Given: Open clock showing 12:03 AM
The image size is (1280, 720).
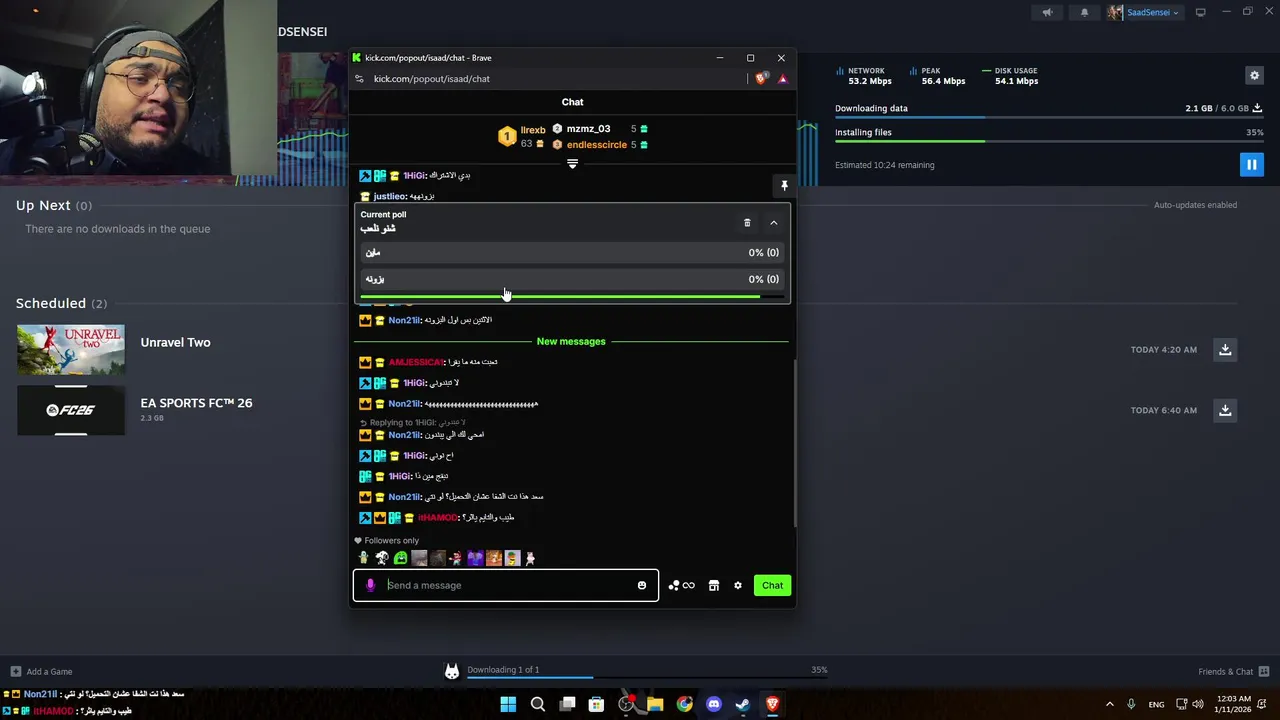Looking at the screenshot, I should coord(1232,704).
